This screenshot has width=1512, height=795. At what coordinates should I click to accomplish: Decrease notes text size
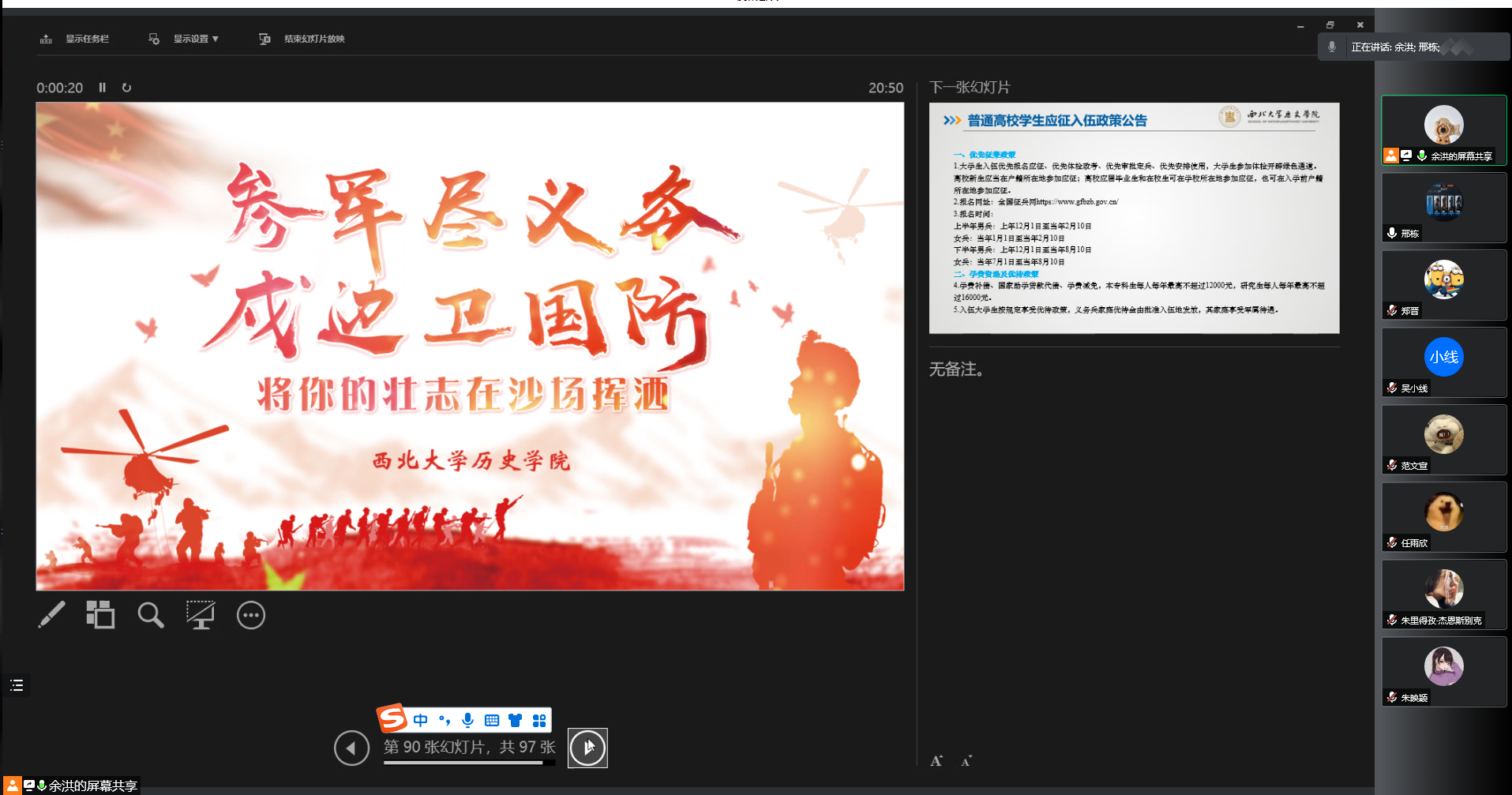click(966, 761)
